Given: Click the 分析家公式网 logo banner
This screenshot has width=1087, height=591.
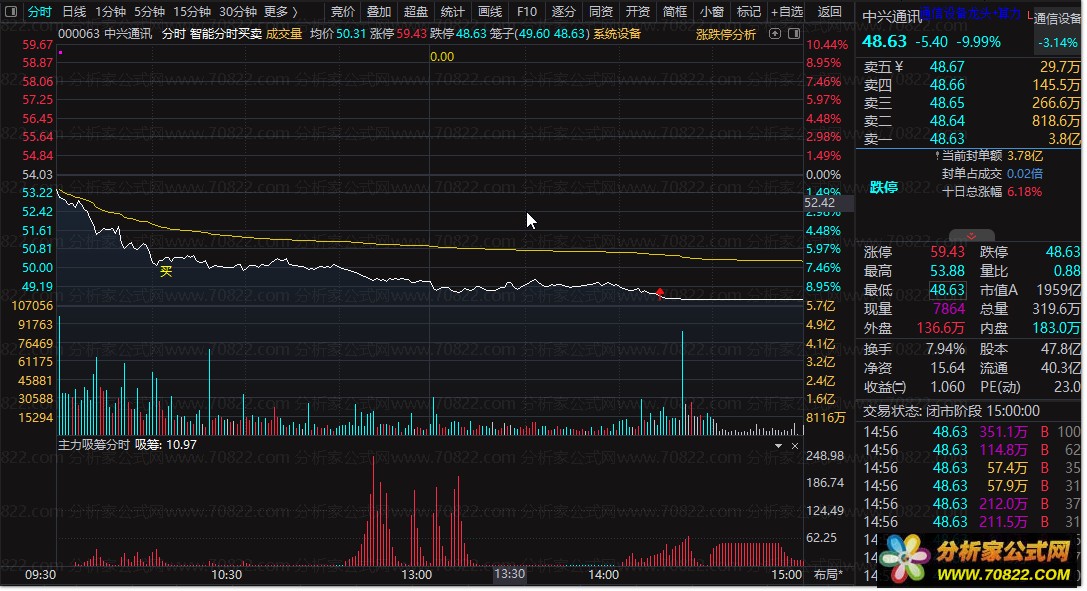Looking at the screenshot, I should tap(980, 560).
